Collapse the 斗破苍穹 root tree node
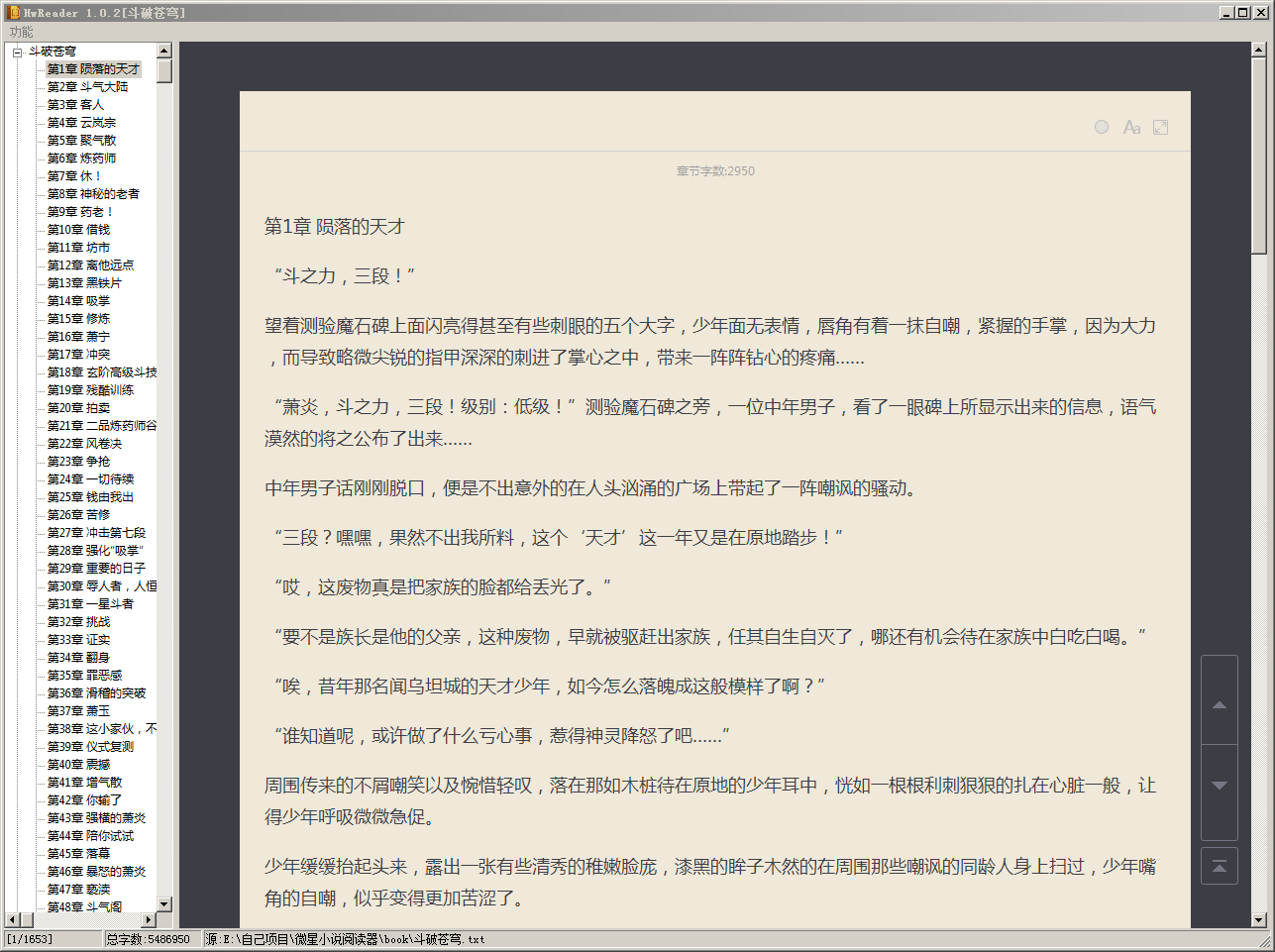Image resolution: width=1275 pixels, height=952 pixels. tap(17, 52)
